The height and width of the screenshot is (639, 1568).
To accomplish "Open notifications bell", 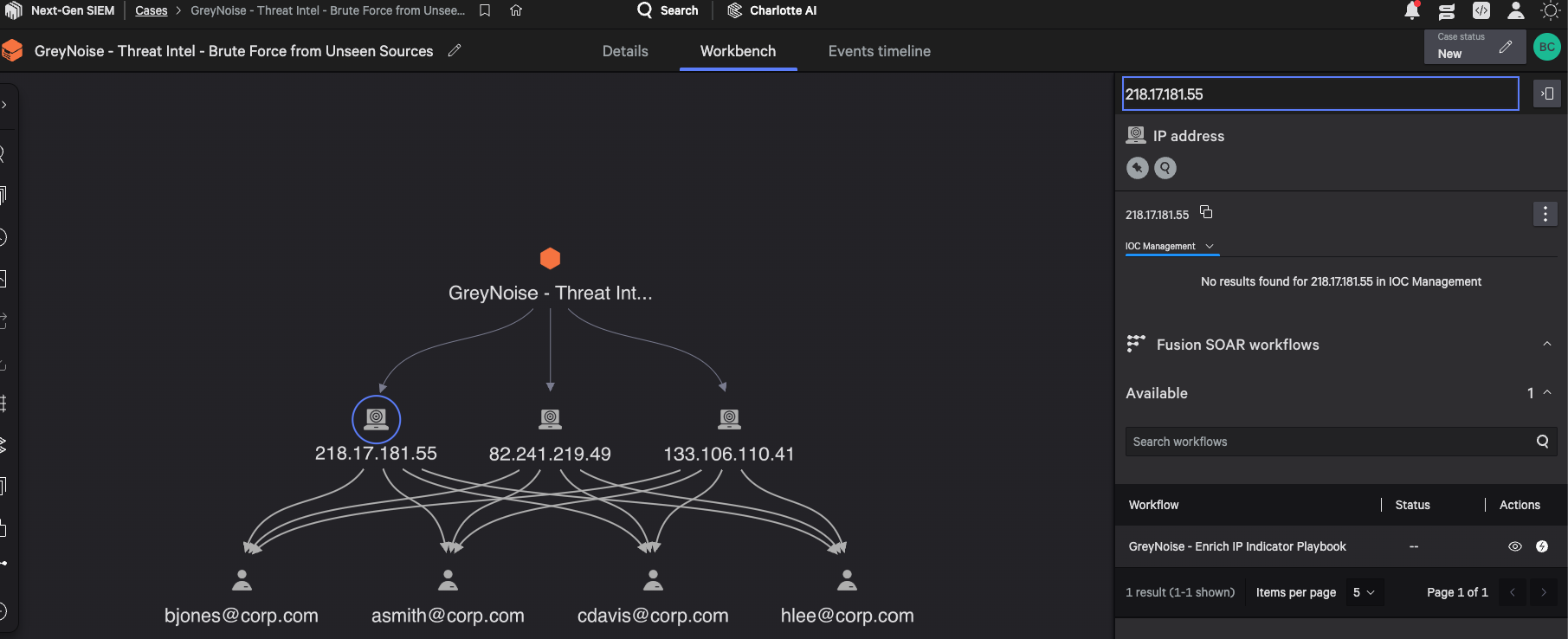I will pos(1412,10).
